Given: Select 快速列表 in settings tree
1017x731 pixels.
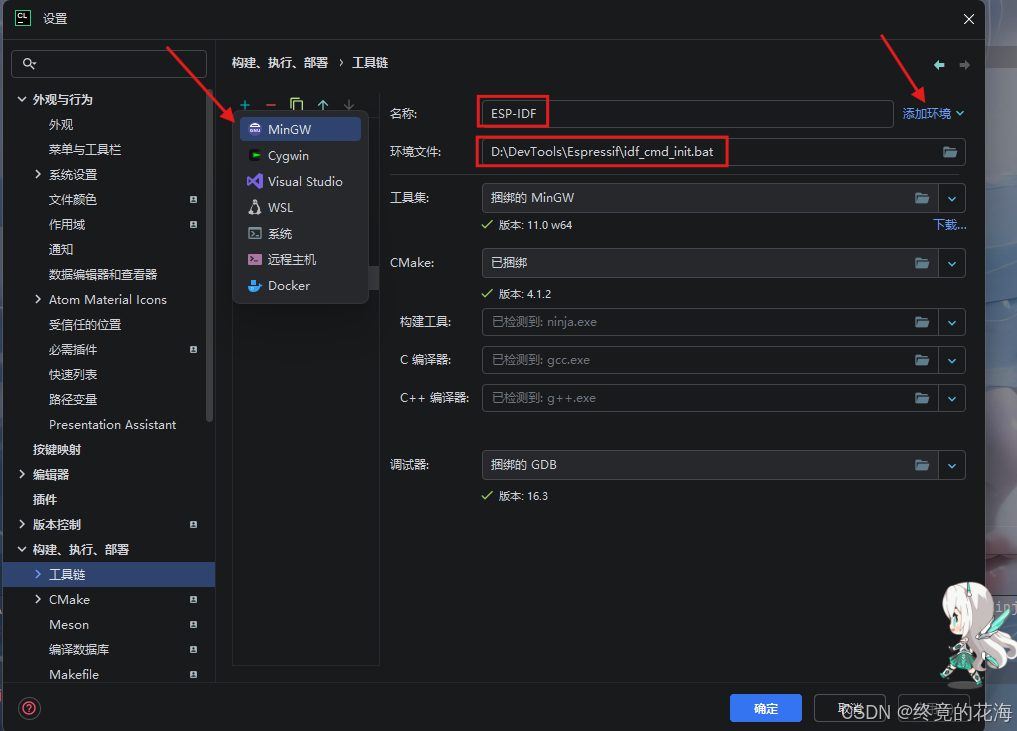Looking at the screenshot, I should (73, 374).
